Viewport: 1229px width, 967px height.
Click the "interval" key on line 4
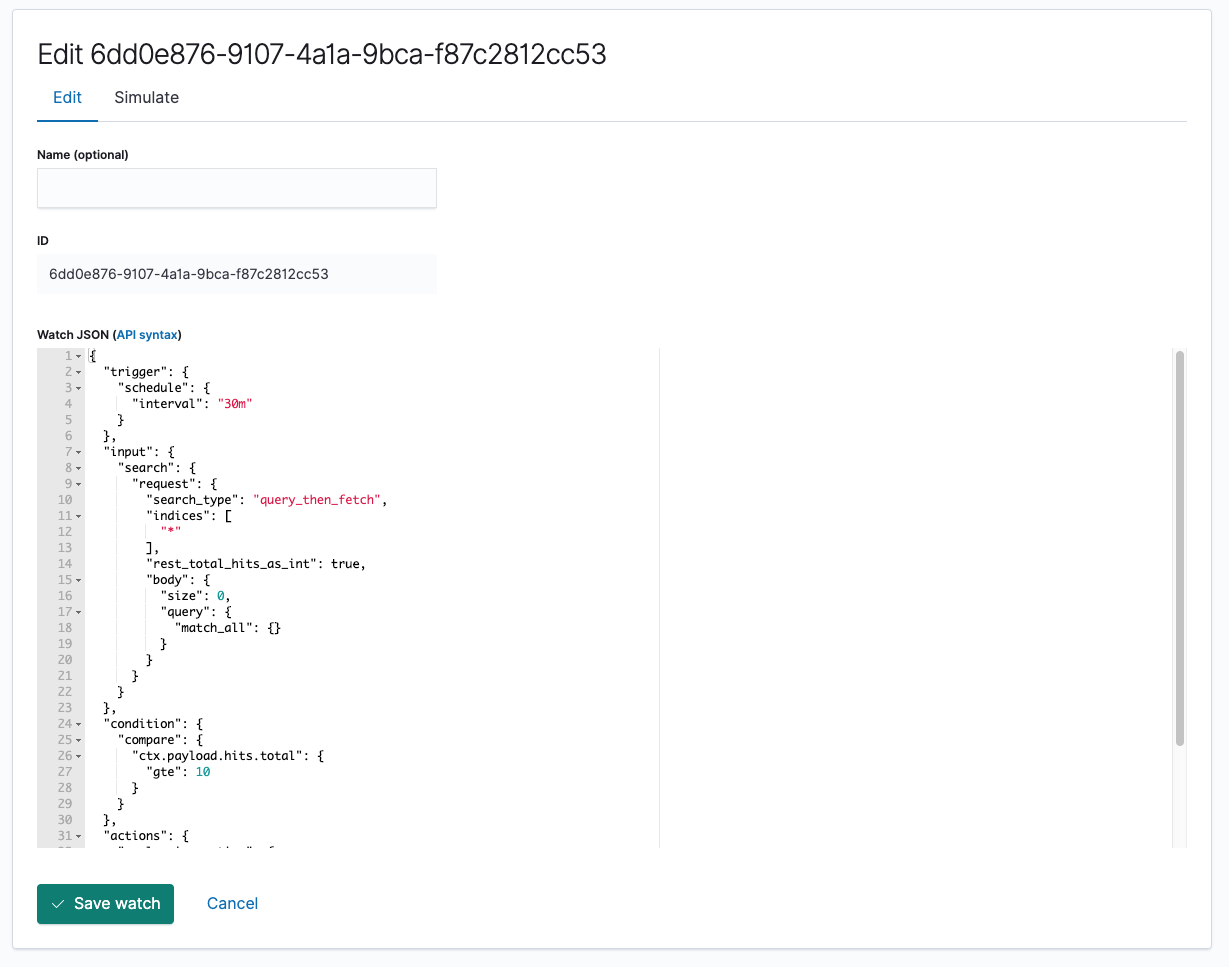point(167,404)
